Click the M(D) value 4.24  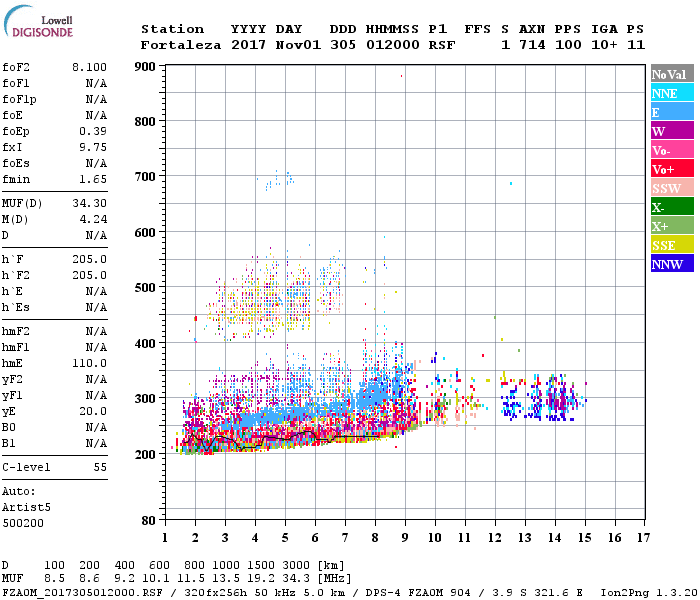pyautogui.click(x=93, y=220)
